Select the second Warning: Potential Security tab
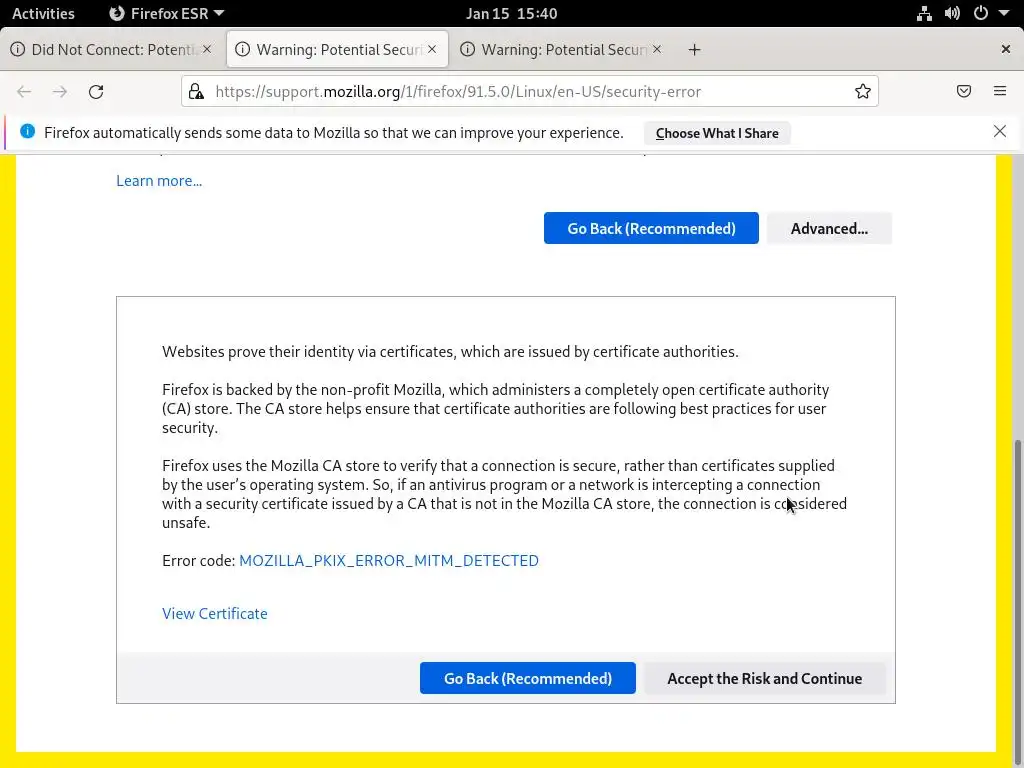Screen dimensions: 1024x768 (x=337, y=50)
